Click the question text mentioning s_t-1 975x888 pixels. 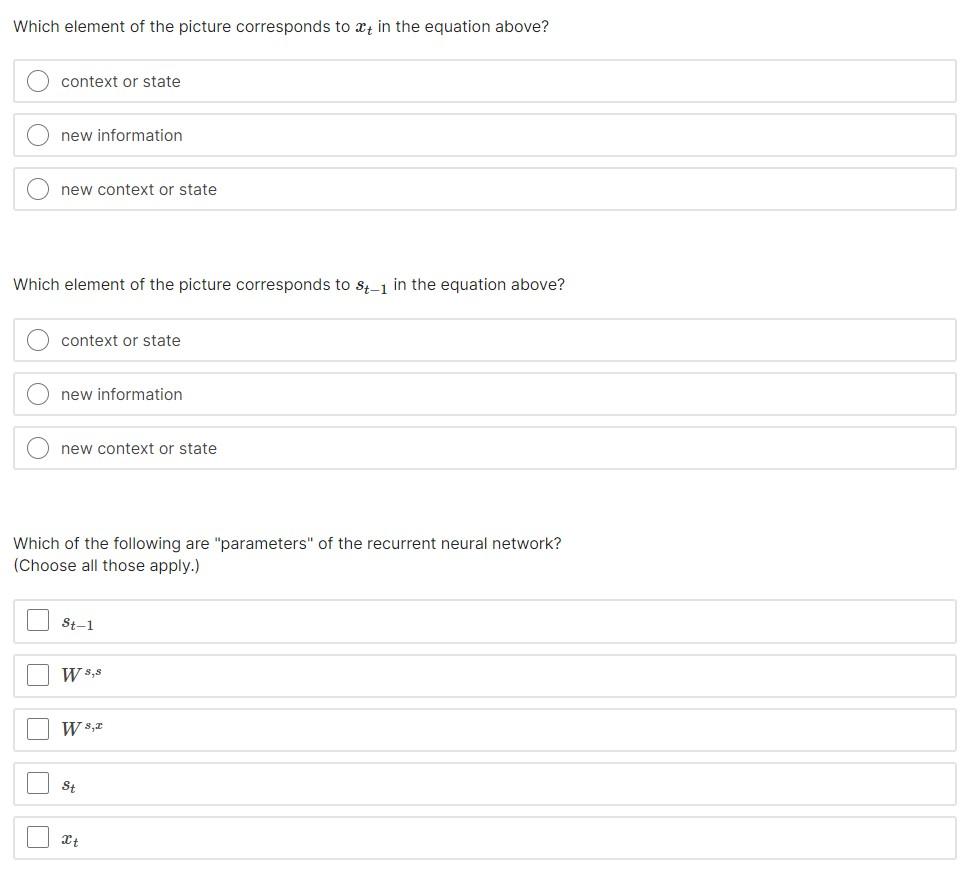point(288,284)
